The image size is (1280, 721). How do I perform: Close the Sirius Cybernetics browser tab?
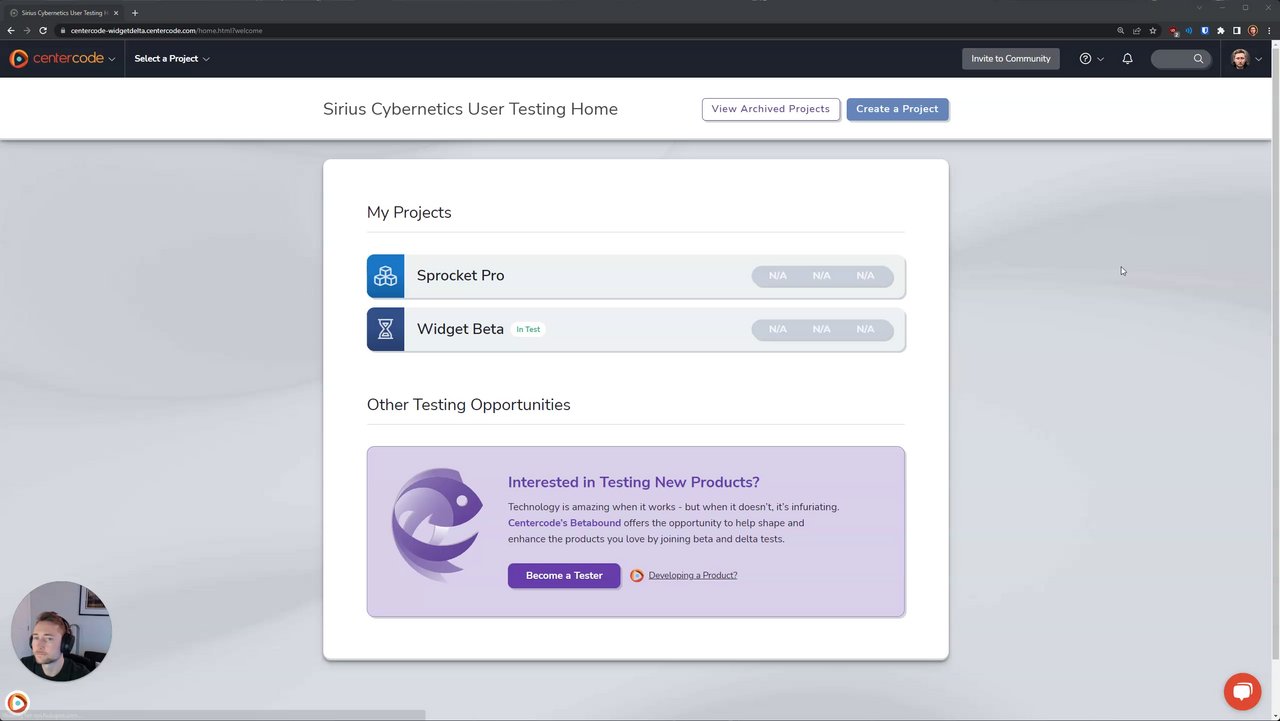tap(116, 13)
